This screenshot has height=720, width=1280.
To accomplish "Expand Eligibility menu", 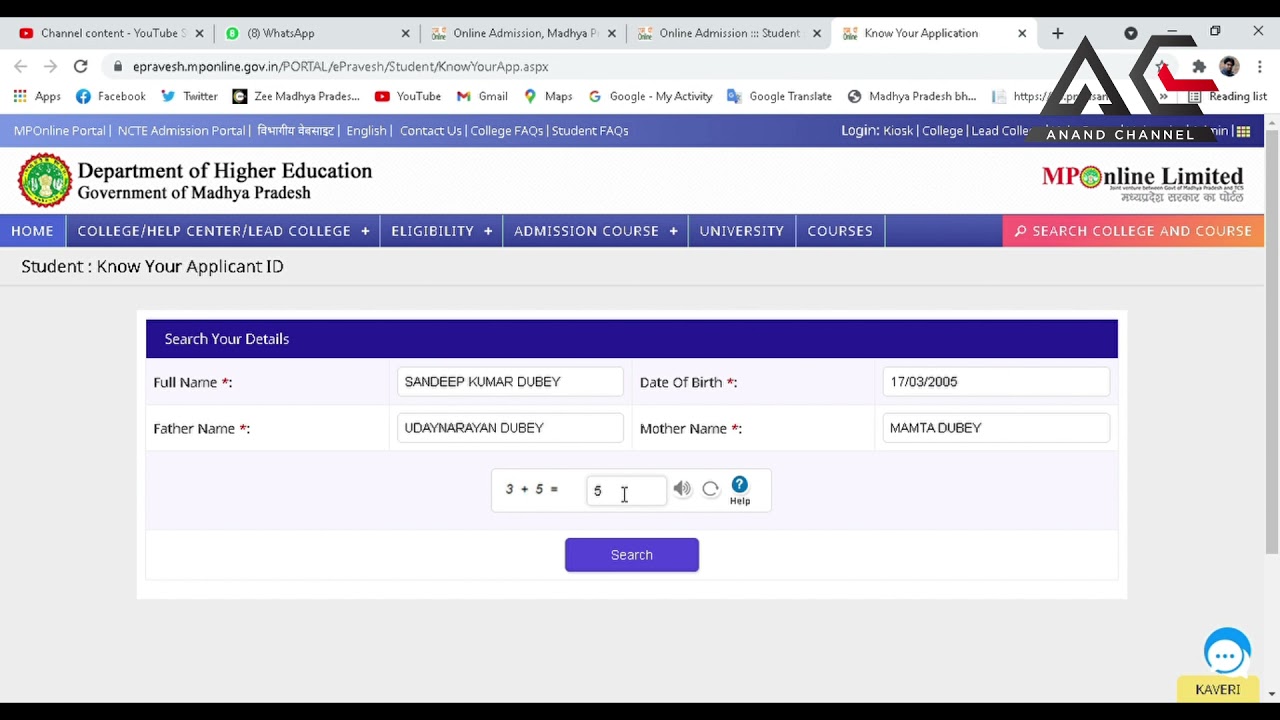I will (x=441, y=231).
